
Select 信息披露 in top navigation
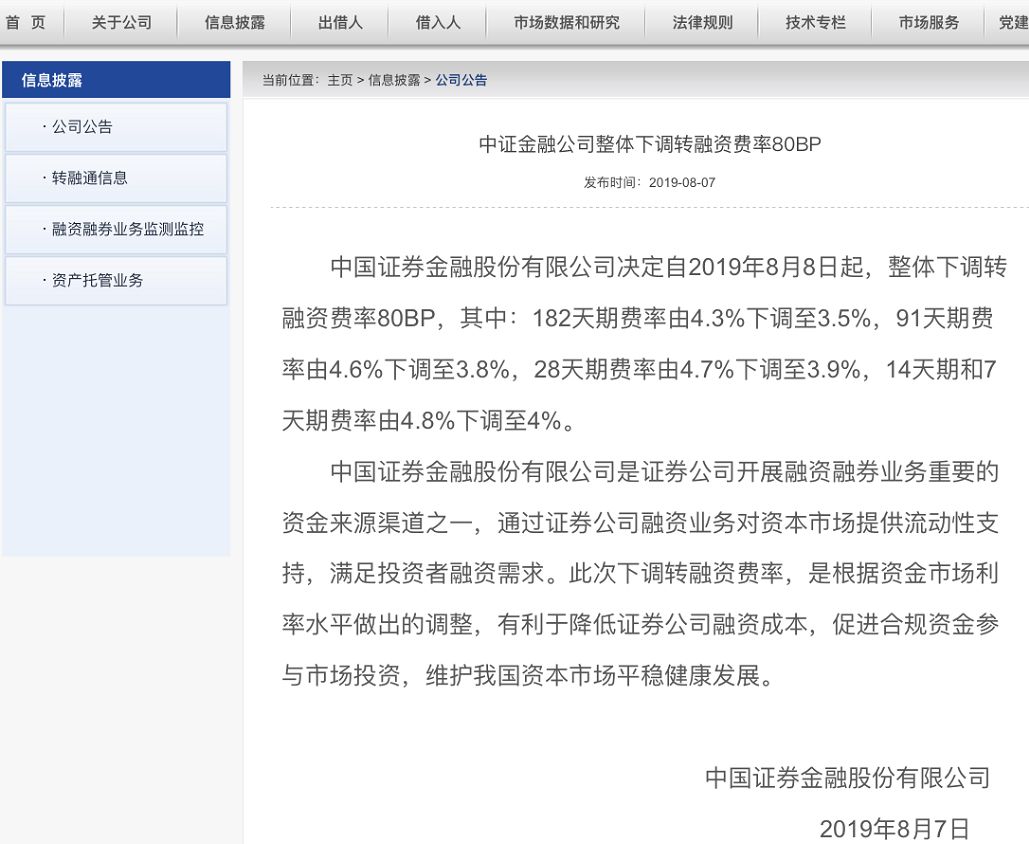235,22
